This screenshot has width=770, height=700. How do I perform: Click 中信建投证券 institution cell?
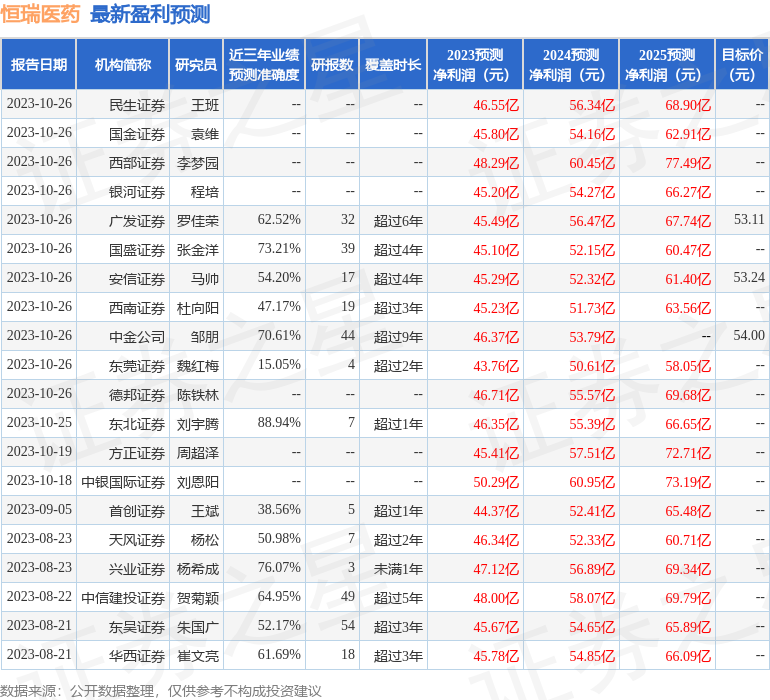point(123,598)
